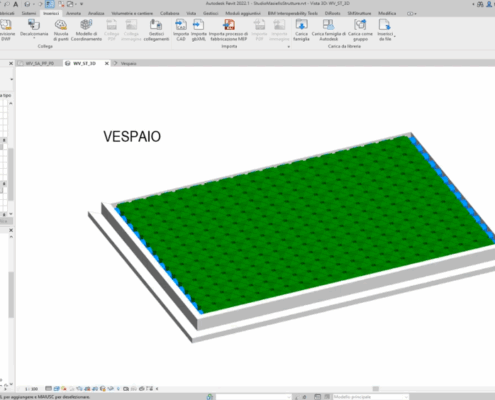This screenshot has width=495, height=400.
Task: Click the worksets icon in status bar
Action: click(210, 397)
